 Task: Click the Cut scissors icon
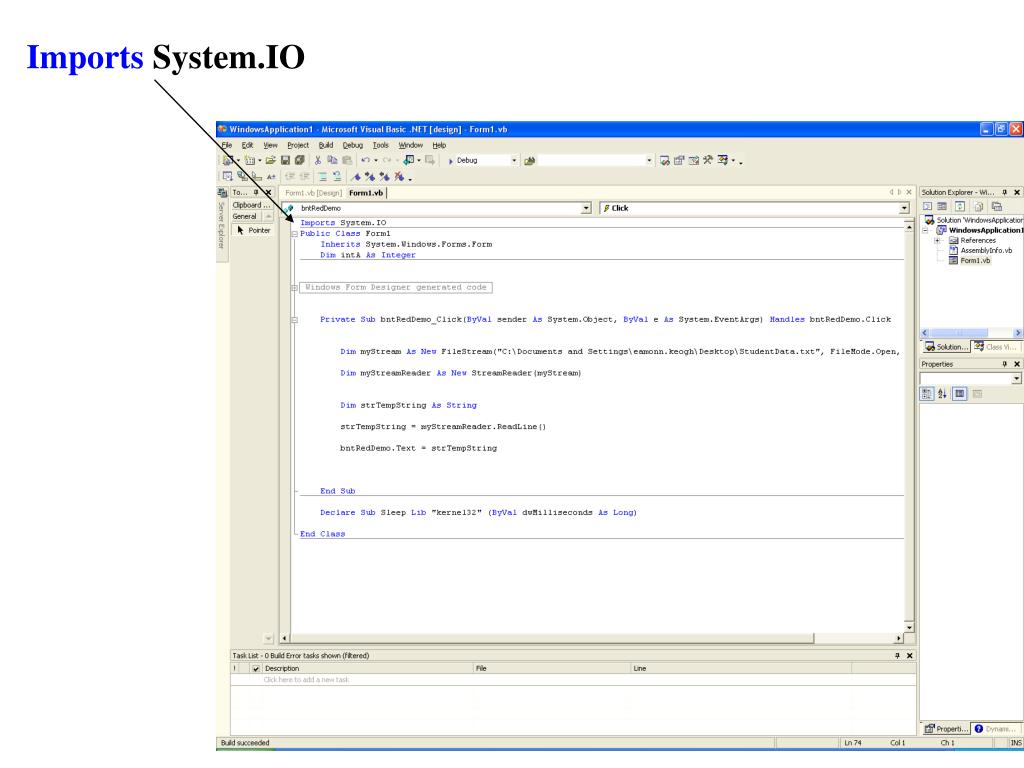[x=317, y=160]
